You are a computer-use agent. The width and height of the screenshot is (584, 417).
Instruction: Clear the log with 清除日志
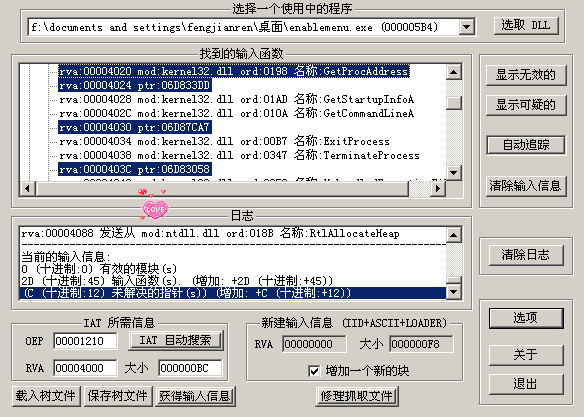click(526, 255)
